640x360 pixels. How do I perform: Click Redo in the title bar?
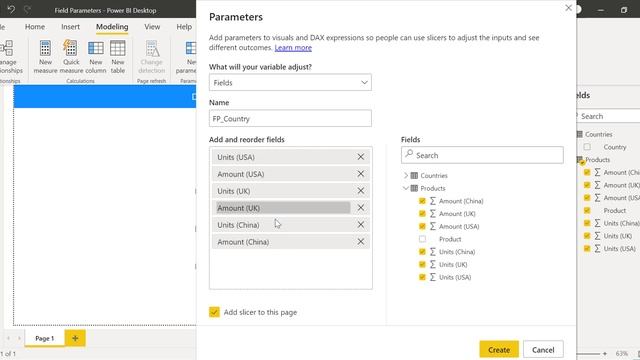coord(27,9)
